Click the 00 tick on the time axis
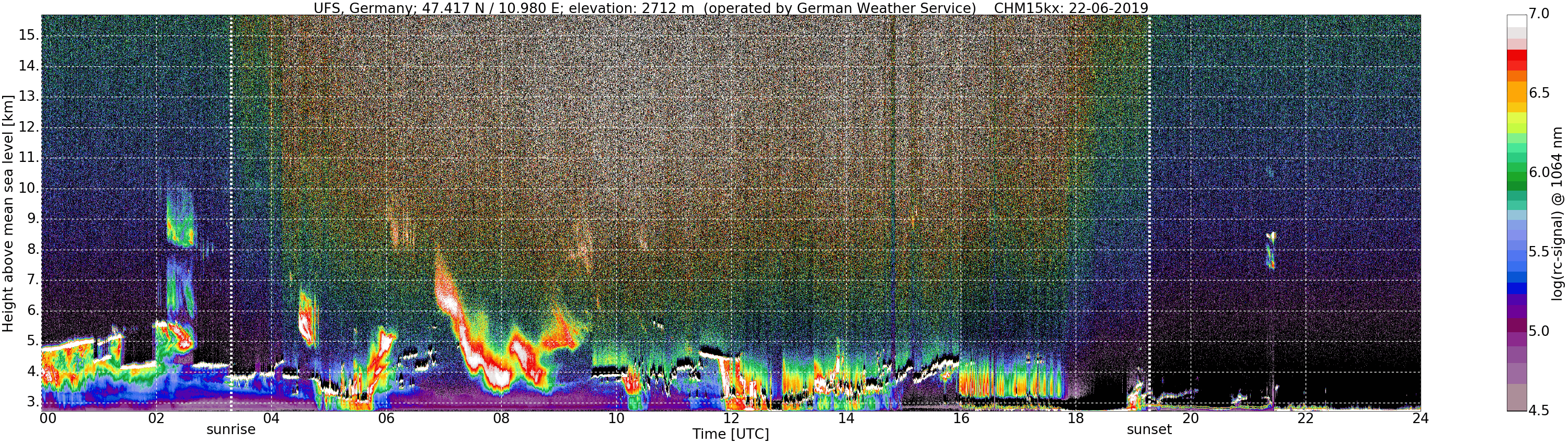The image size is (1568, 444). (x=48, y=418)
